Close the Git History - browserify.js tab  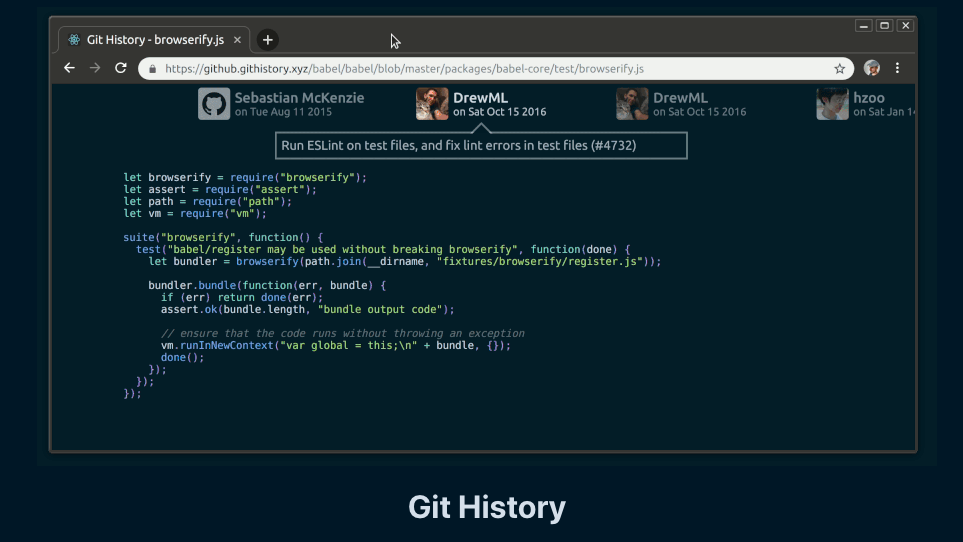pos(237,40)
